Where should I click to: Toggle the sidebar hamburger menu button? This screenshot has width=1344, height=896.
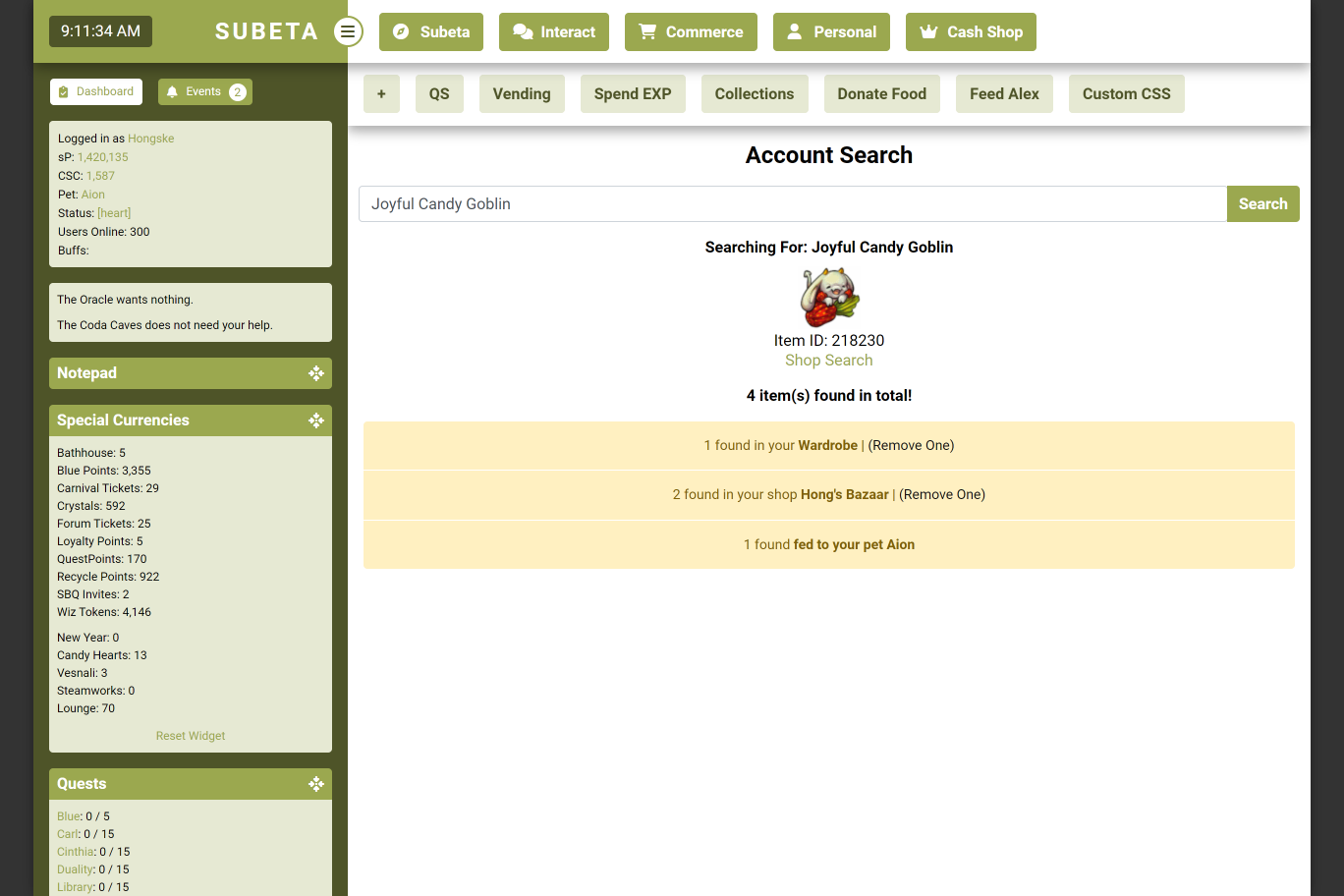coord(348,31)
